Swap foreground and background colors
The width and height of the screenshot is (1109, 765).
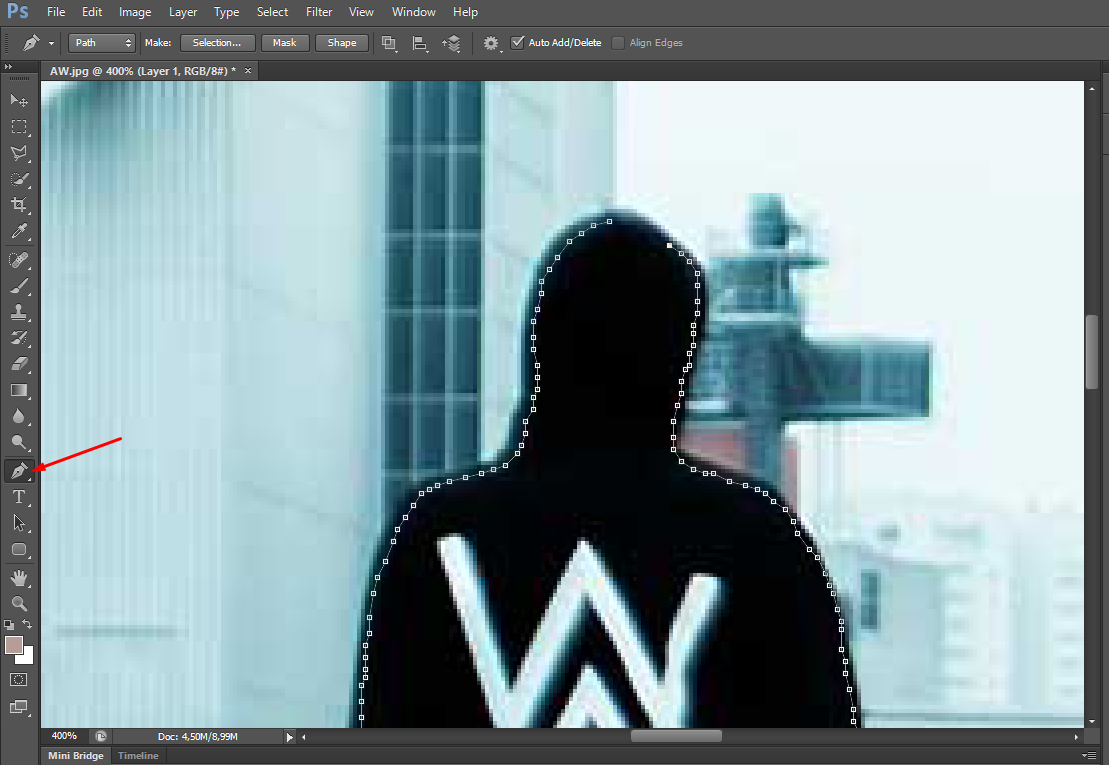(27, 624)
